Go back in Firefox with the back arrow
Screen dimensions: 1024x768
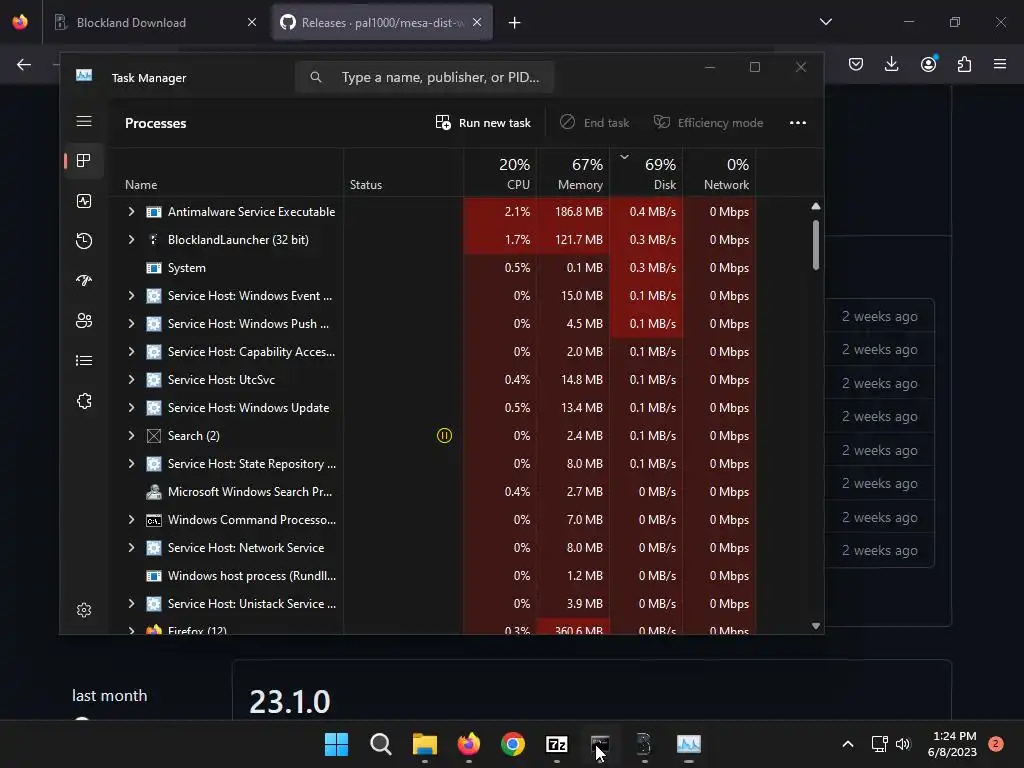tap(24, 64)
